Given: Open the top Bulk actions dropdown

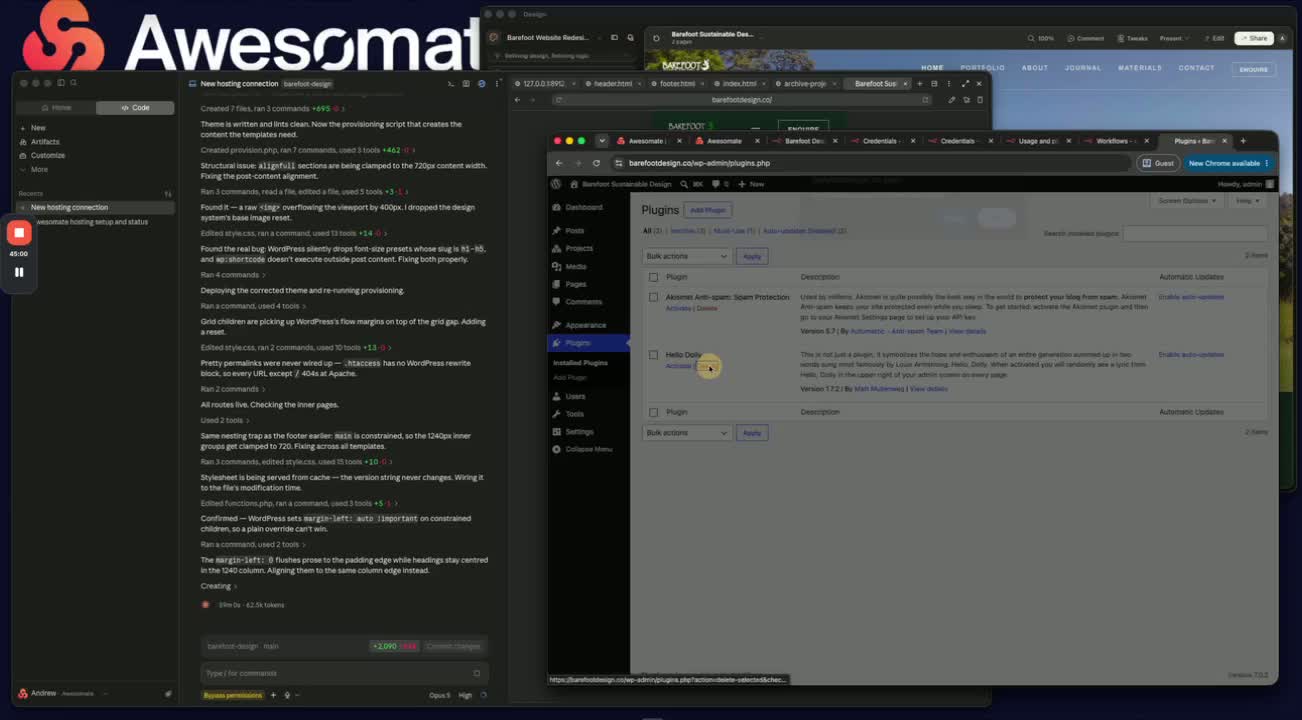Looking at the screenshot, I should coord(687,256).
